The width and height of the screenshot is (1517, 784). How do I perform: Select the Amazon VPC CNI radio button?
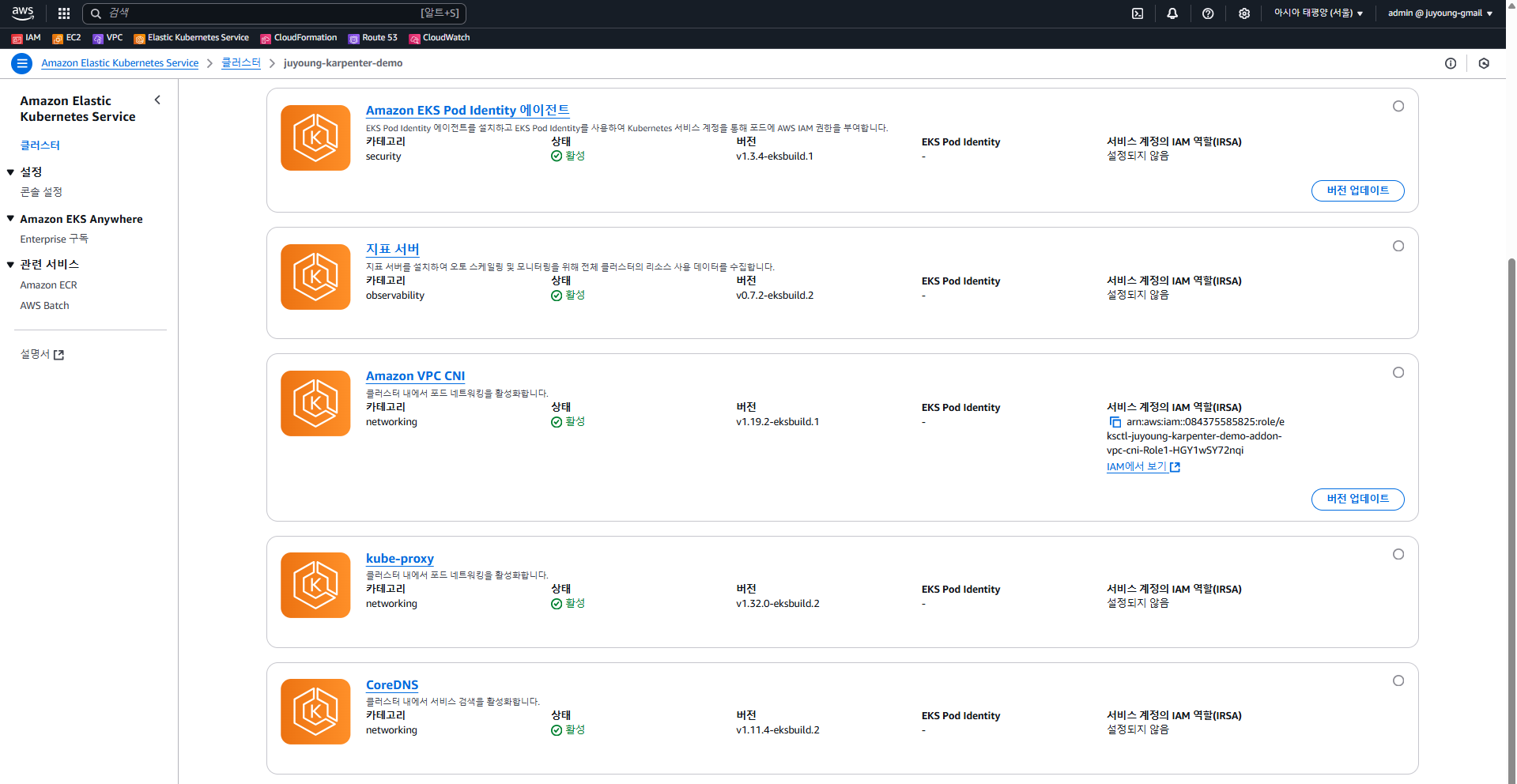(1398, 372)
